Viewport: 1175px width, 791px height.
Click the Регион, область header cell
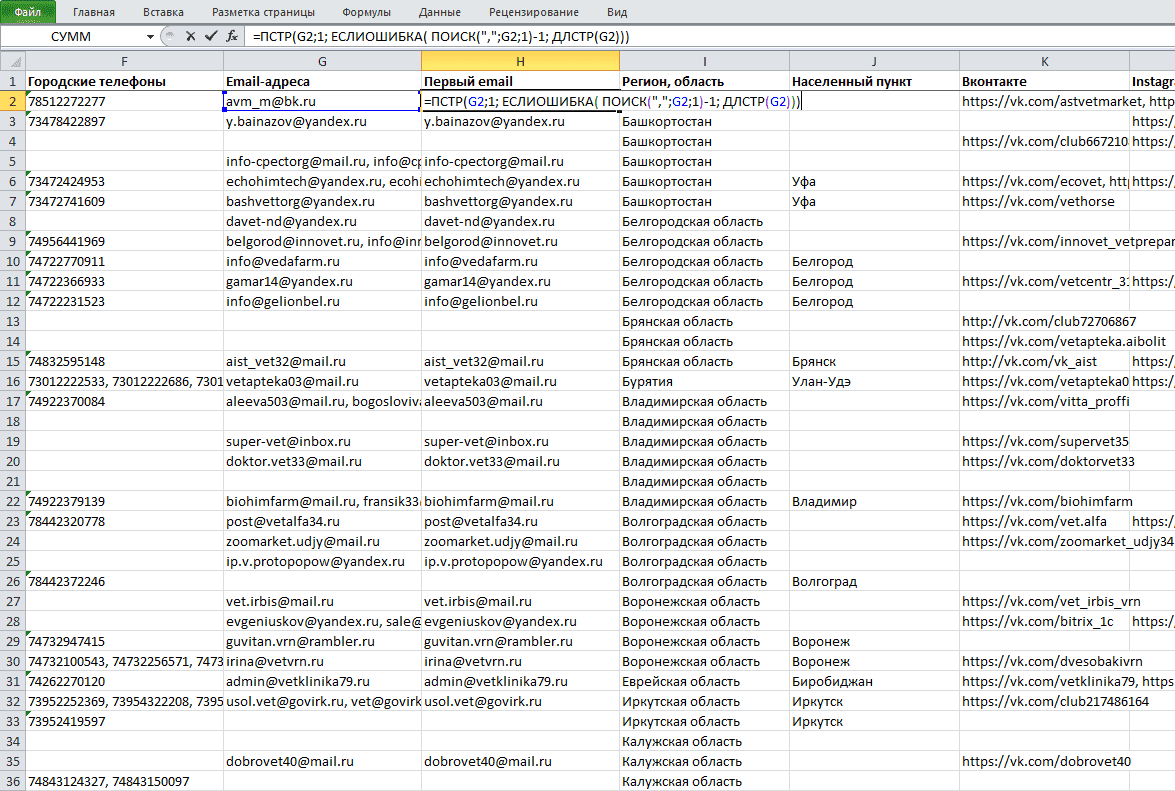click(x=704, y=82)
